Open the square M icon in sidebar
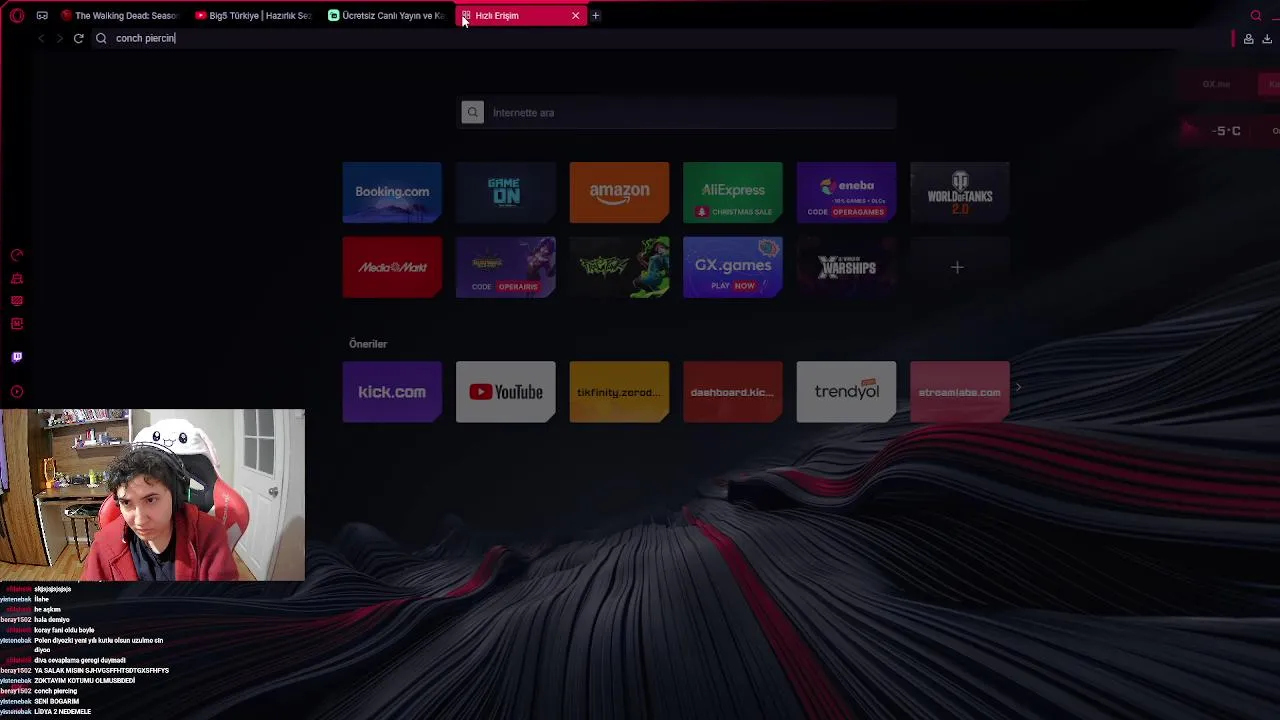This screenshot has height=720, width=1280. [16, 323]
